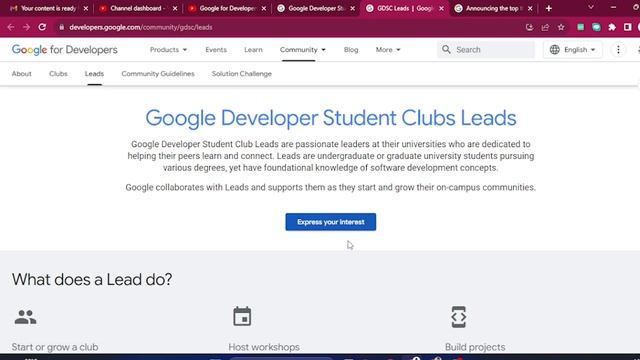The height and width of the screenshot is (360, 640).
Task: Bookmark this page with the star icon
Action: click(x=561, y=27)
